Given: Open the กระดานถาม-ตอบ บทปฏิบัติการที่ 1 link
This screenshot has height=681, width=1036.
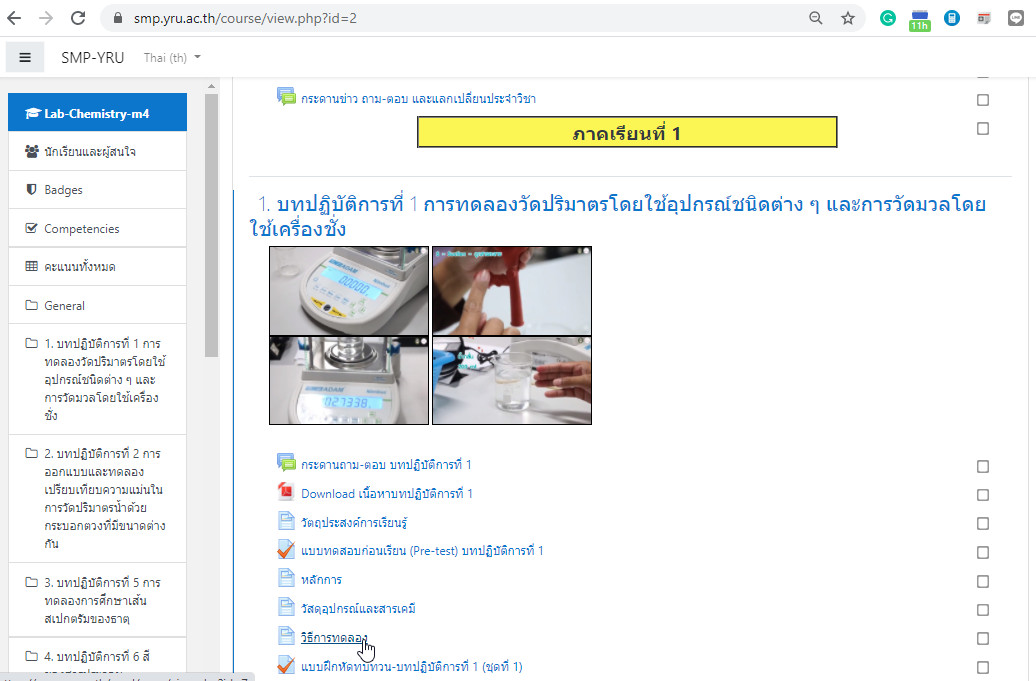Looking at the screenshot, I should pyautogui.click(x=386, y=464).
